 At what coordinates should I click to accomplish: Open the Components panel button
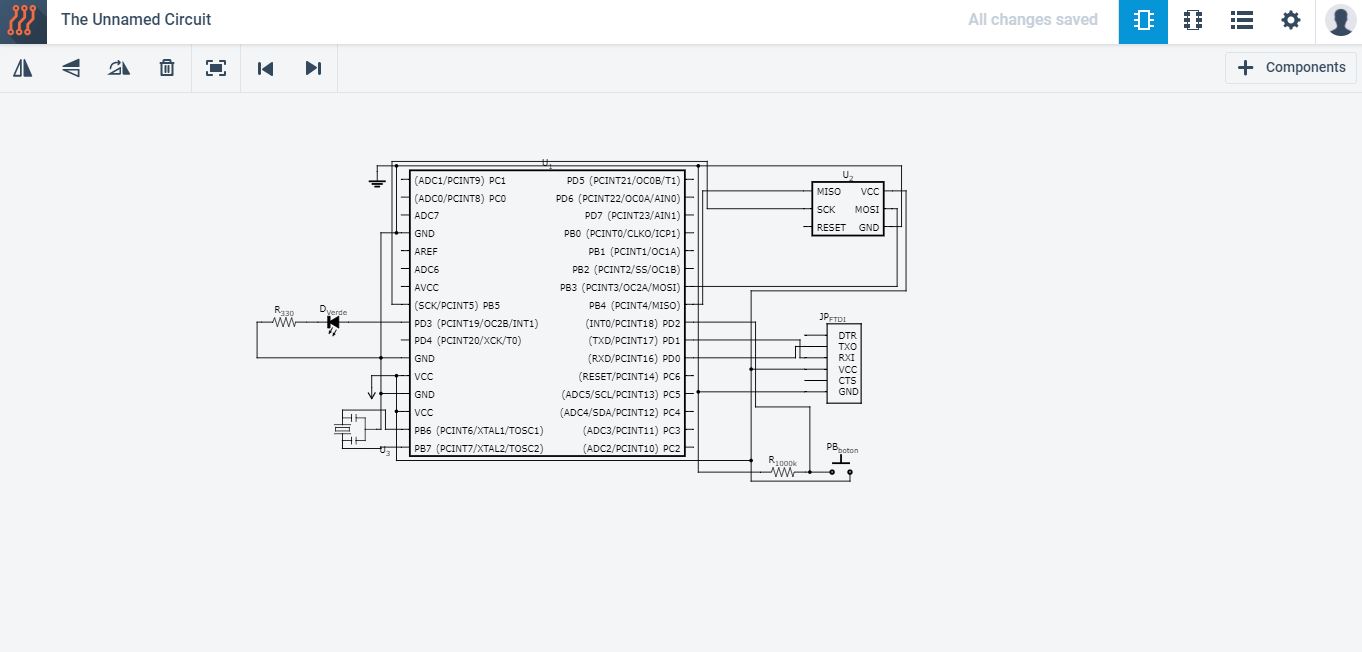click(1291, 68)
